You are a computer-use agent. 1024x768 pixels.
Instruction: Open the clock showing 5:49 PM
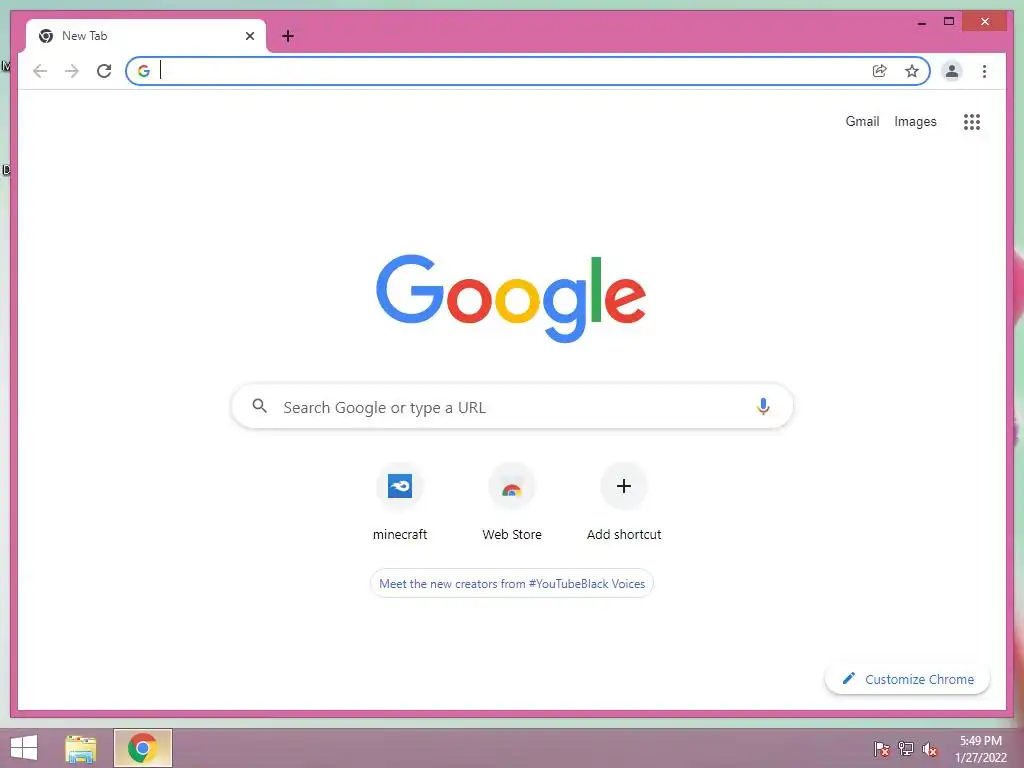(981, 749)
